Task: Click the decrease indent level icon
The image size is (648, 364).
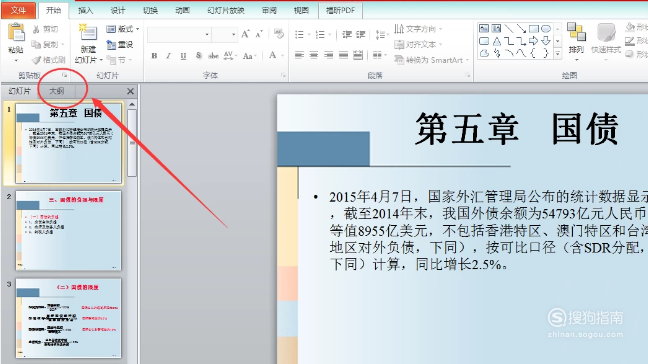Action: pyautogui.click(x=346, y=35)
